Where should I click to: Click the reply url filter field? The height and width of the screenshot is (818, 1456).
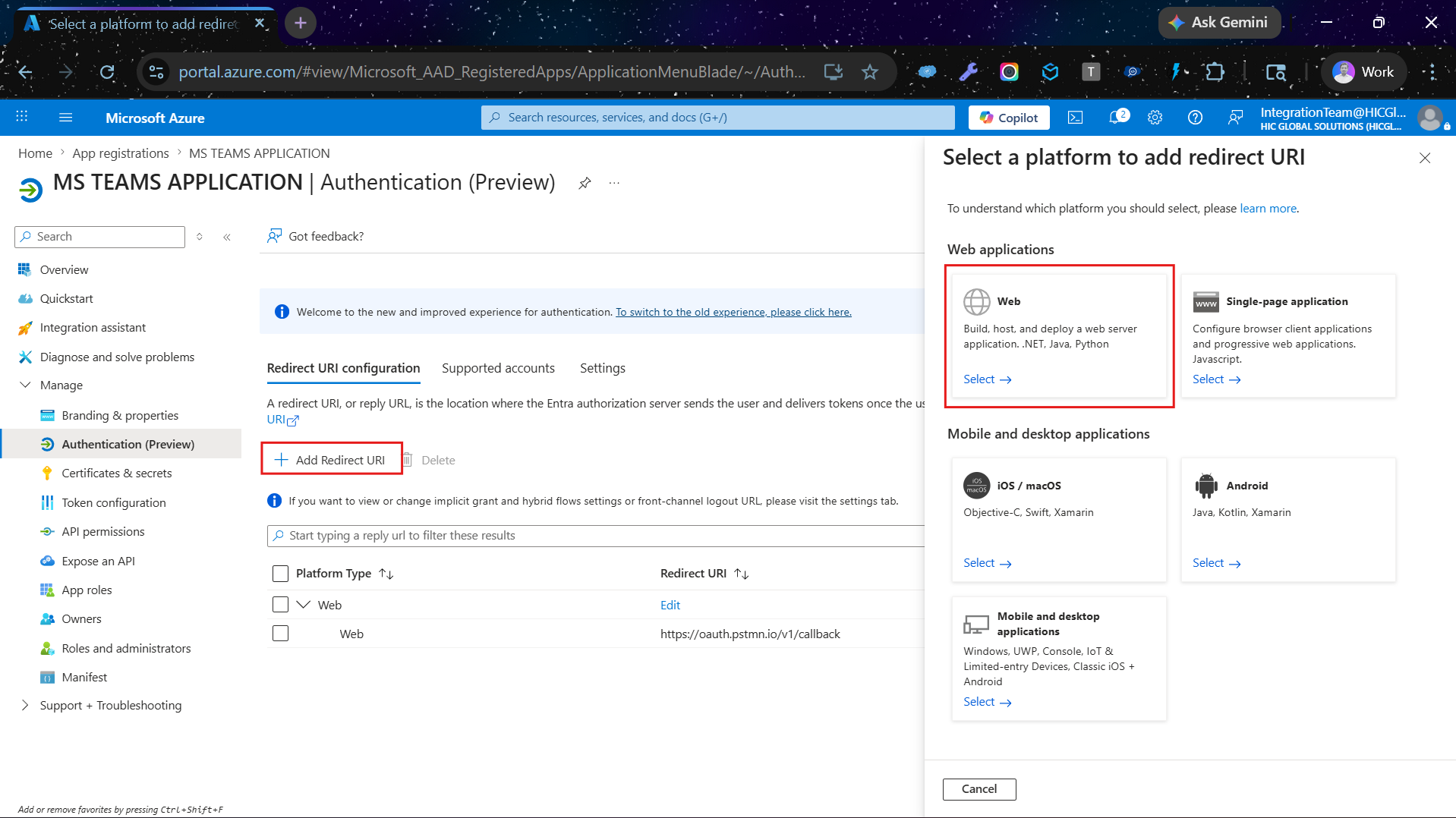[596, 536]
